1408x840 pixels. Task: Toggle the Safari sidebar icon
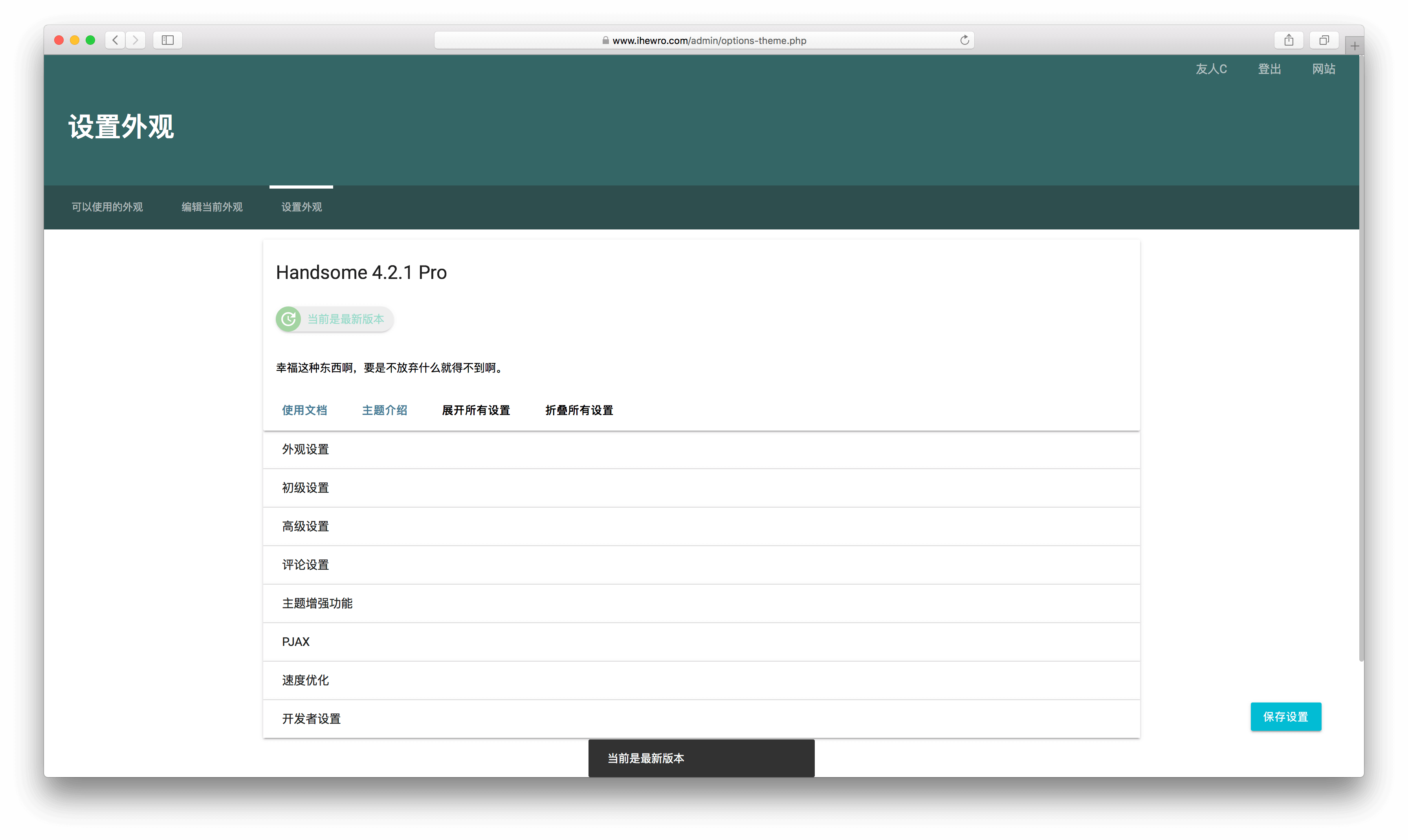click(x=167, y=40)
